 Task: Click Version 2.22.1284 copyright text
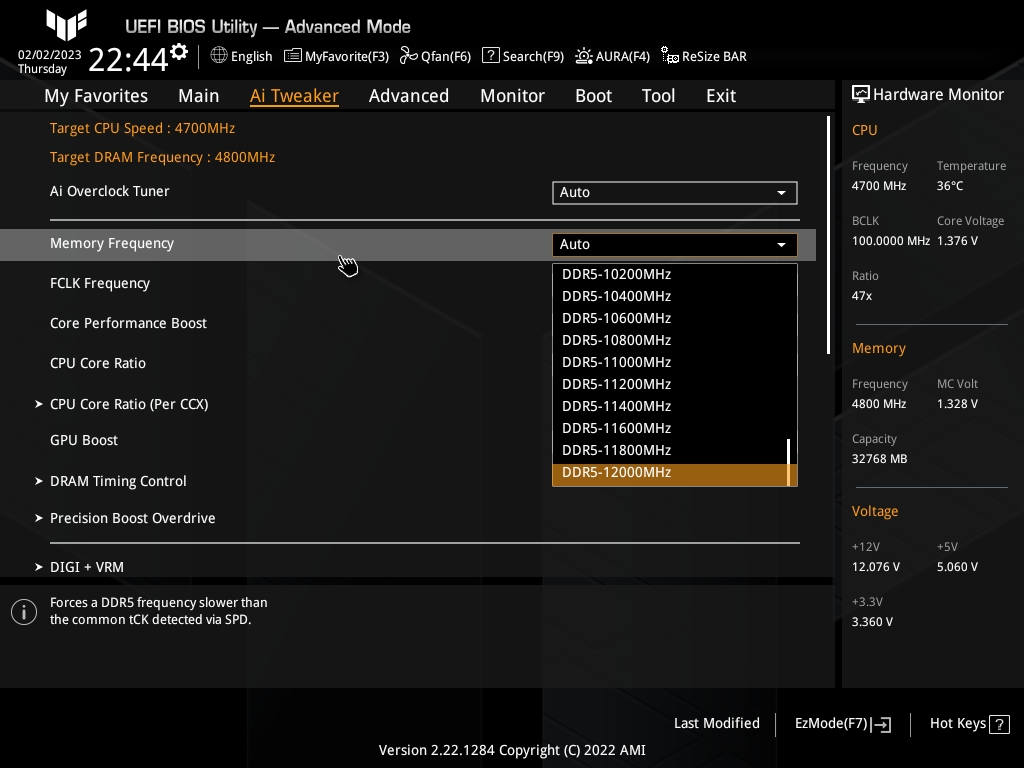512,750
